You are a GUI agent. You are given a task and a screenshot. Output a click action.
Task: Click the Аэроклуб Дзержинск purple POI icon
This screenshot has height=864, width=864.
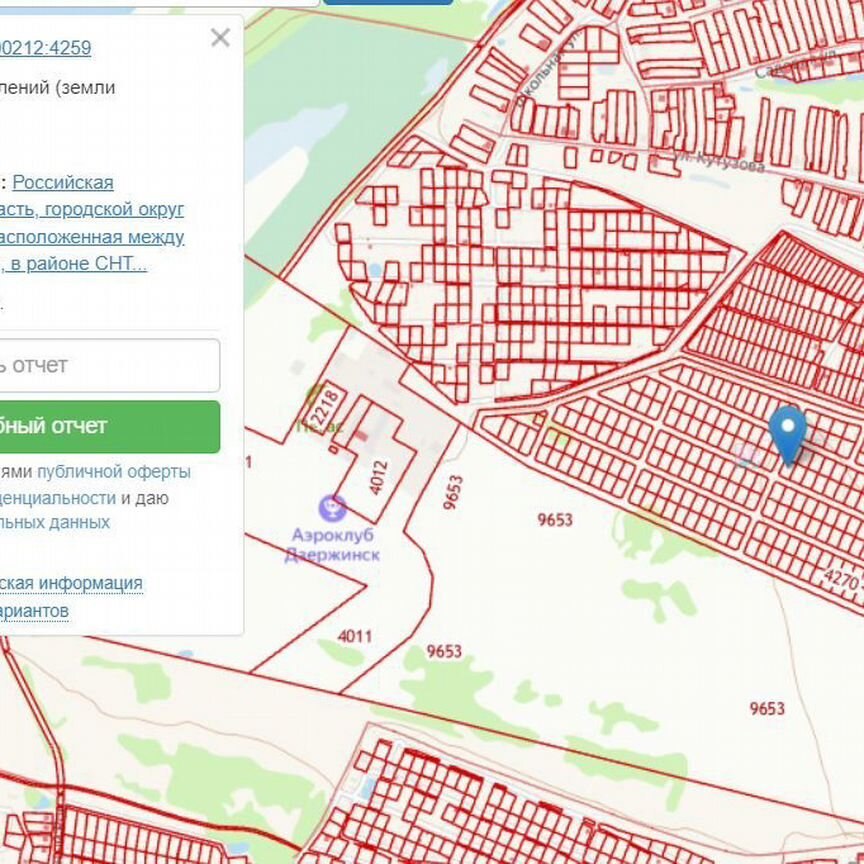click(x=331, y=508)
